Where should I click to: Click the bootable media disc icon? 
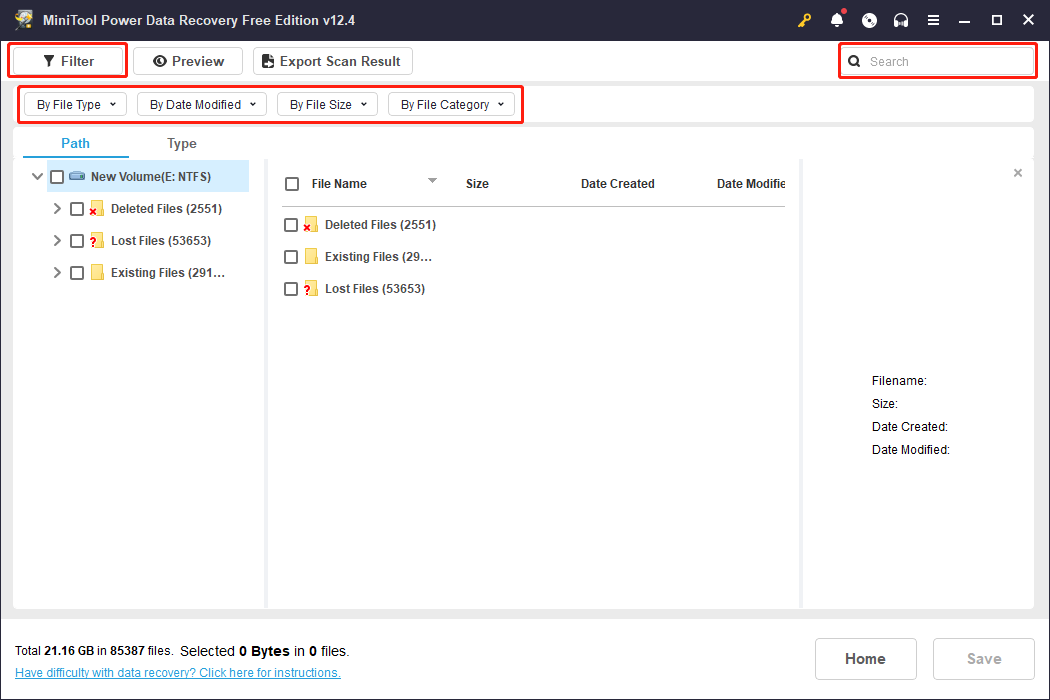pyautogui.click(x=869, y=20)
